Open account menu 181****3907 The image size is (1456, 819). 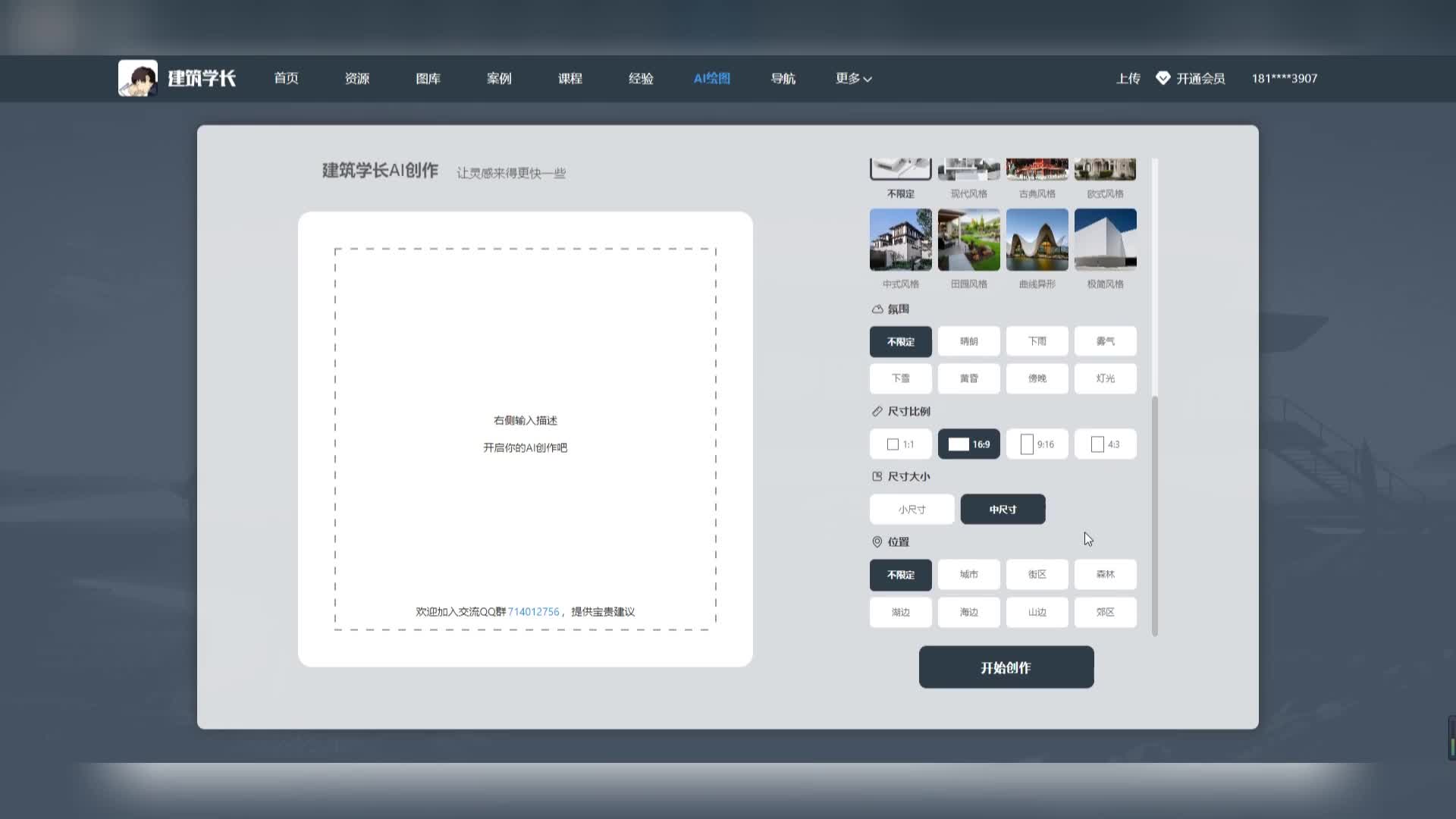point(1284,78)
